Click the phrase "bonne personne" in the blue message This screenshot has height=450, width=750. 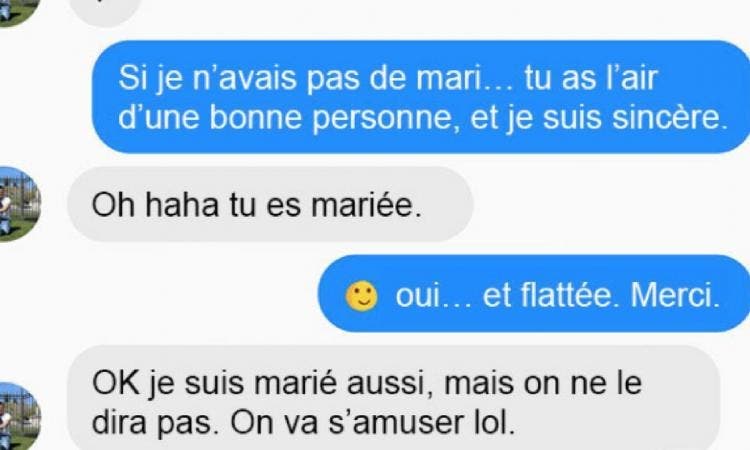(331, 118)
